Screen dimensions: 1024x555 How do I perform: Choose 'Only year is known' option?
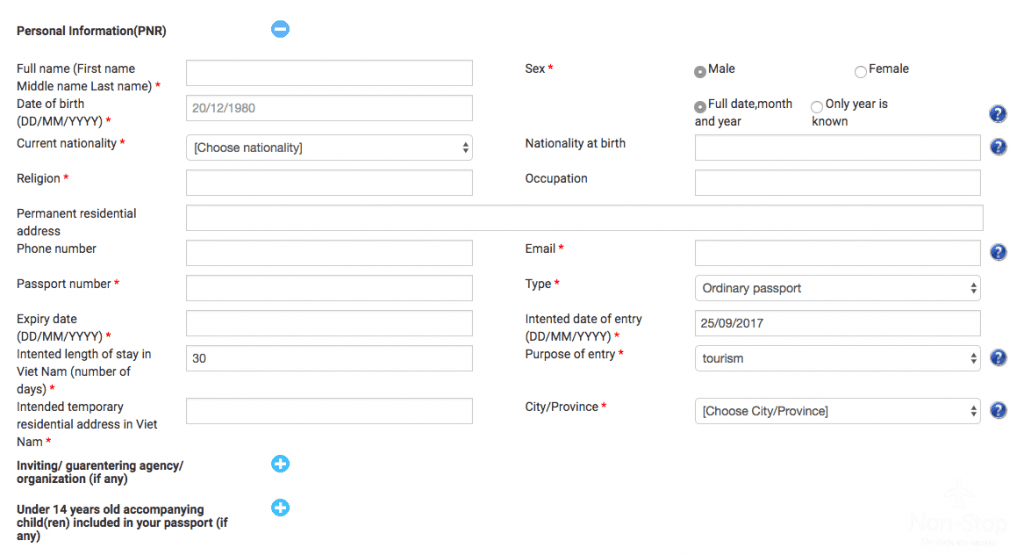pos(817,106)
